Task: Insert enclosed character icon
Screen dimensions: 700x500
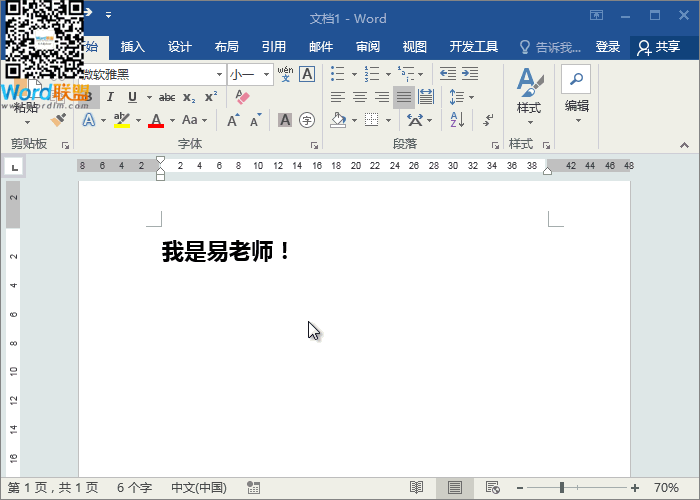Action: (x=307, y=120)
